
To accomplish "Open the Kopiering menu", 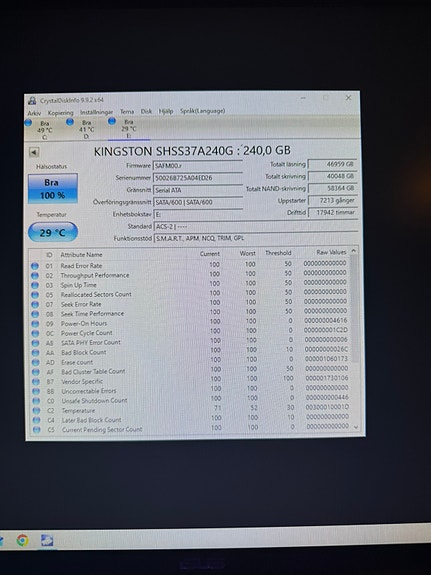I will [x=61, y=113].
